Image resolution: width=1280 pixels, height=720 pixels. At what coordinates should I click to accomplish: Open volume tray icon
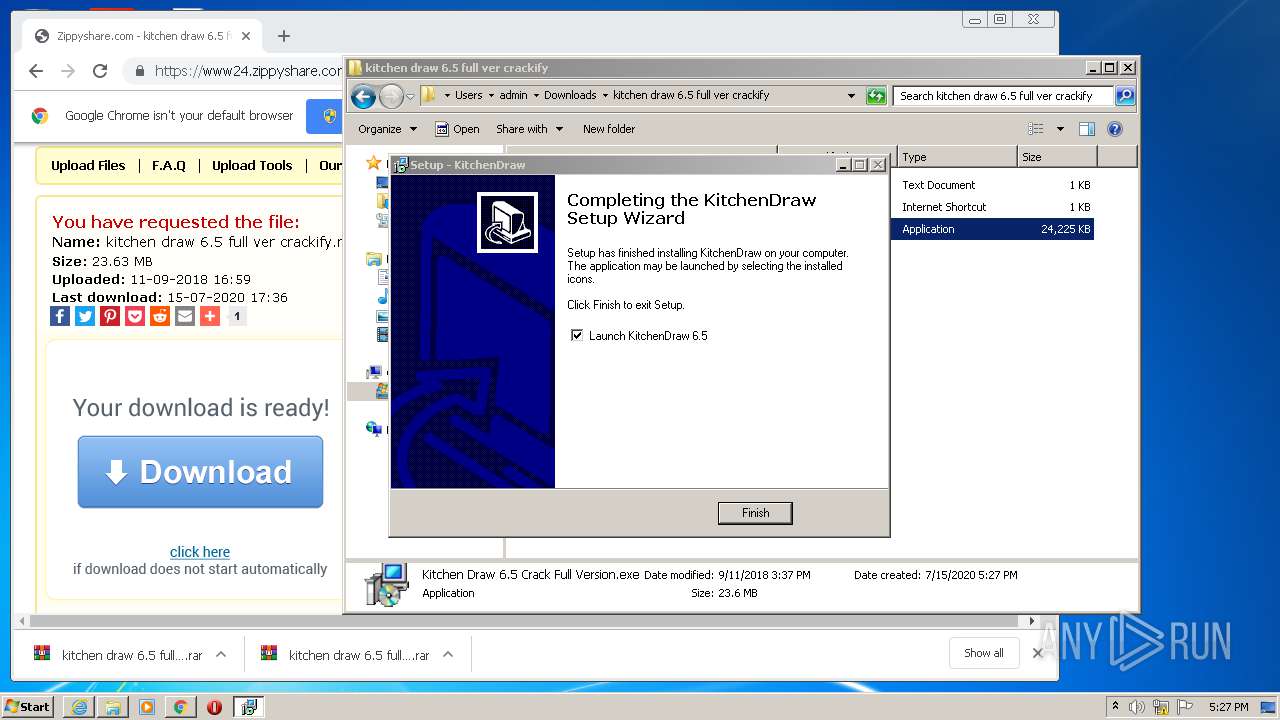(1138, 707)
